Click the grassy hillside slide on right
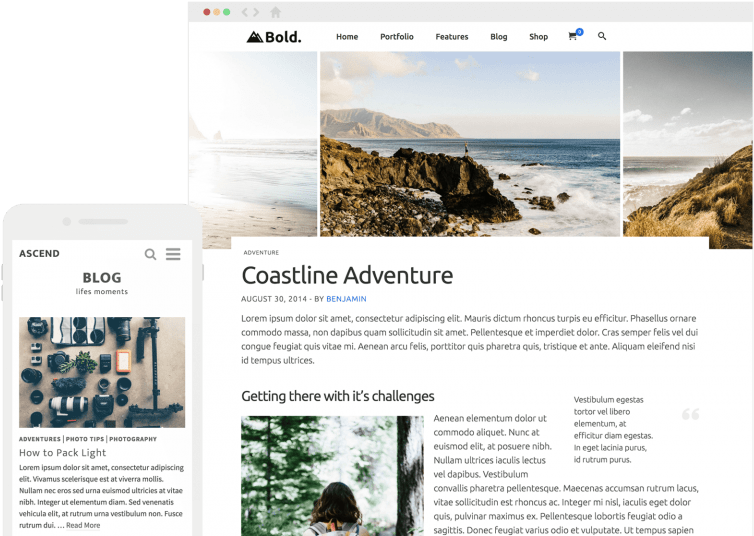The width and height of the screenshot is (754, 536). click(688, 150)
